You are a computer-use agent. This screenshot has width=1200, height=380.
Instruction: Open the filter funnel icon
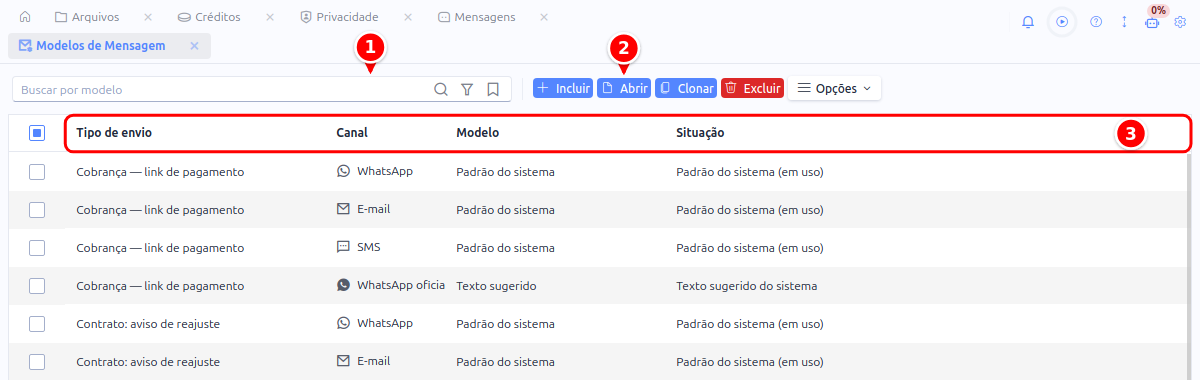[x=467, y=89]
